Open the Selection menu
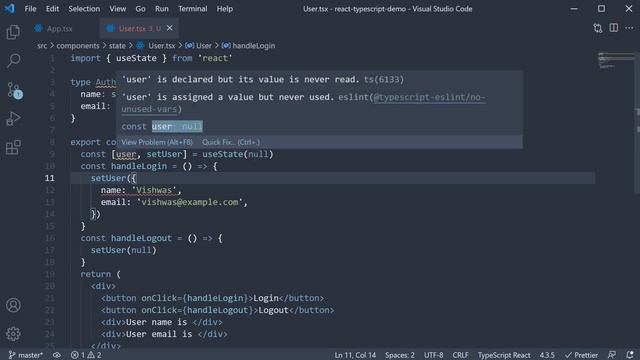Viewport: 640px width, 360px height. 84,9
